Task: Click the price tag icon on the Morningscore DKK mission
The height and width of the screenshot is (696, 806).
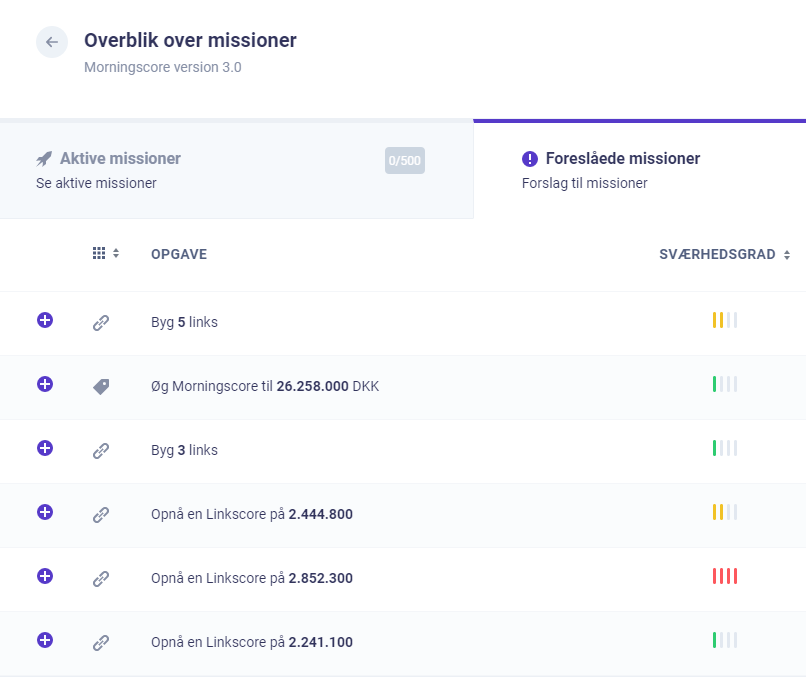Action: click(101, 386)
